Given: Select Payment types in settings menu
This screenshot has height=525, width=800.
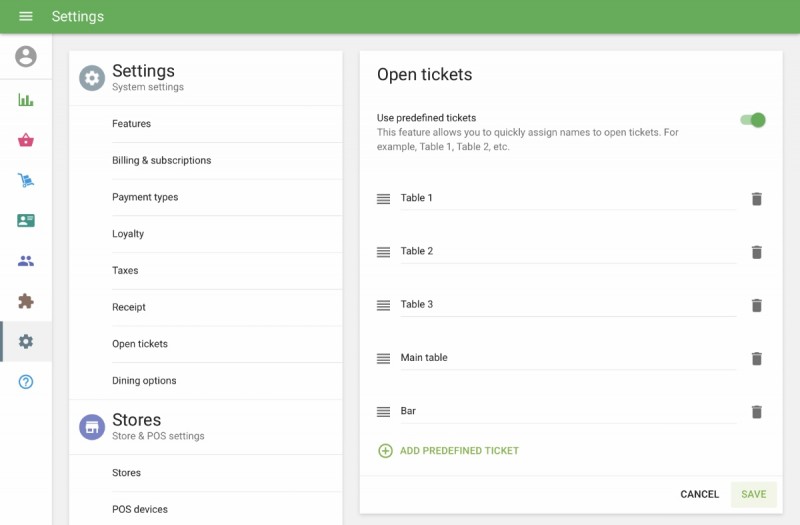Looking at the screenshot, I should tap(145, 197).
